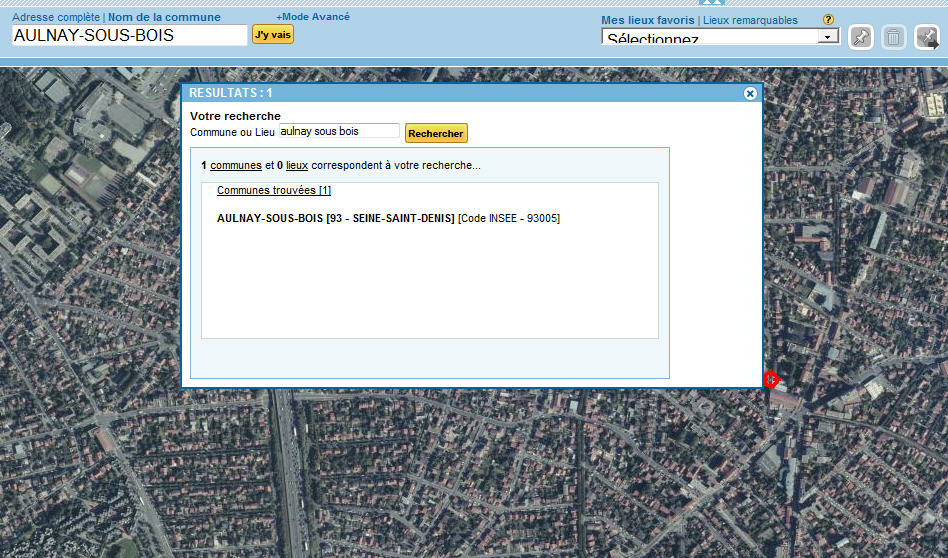Screen dimensions: 948x558
Task: Click the +Mode Avancé link
Action: coord(313,17)
